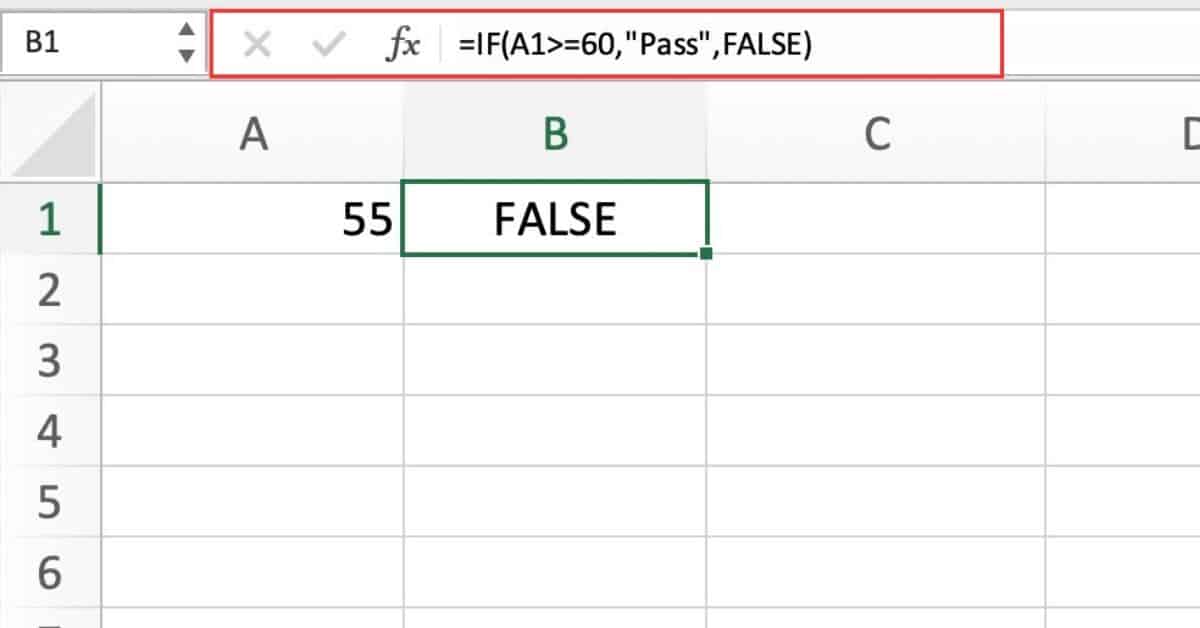Select row header 4
Image resolution: width=1200 pixels, height=628 pixels.
tap(50, 430)
